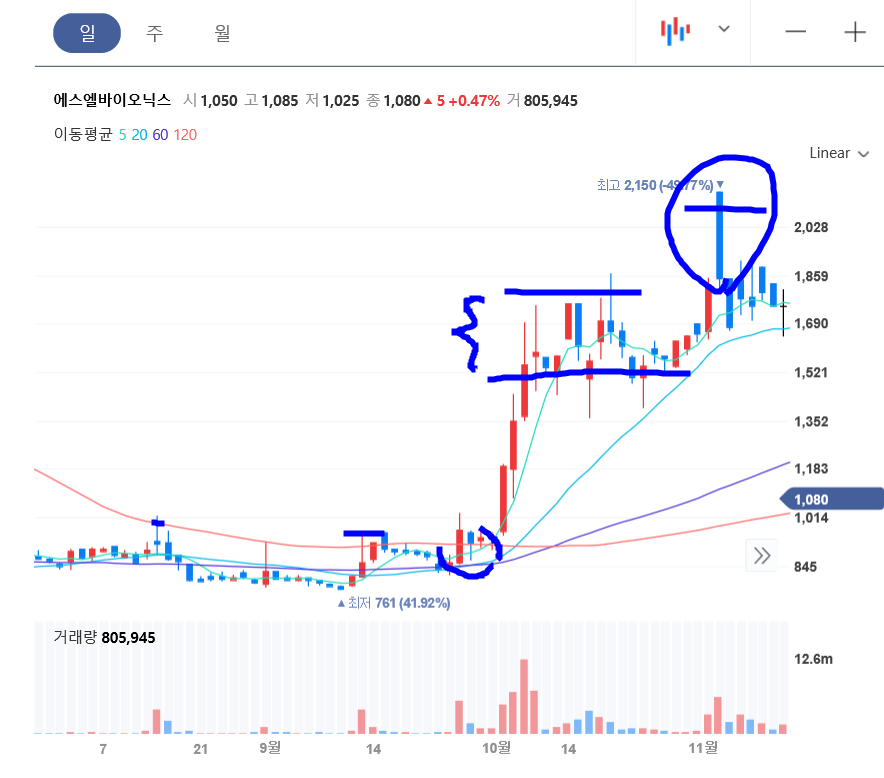Click the 거래량 805,945 volume label
884x778 pixels.
[104, 637]
